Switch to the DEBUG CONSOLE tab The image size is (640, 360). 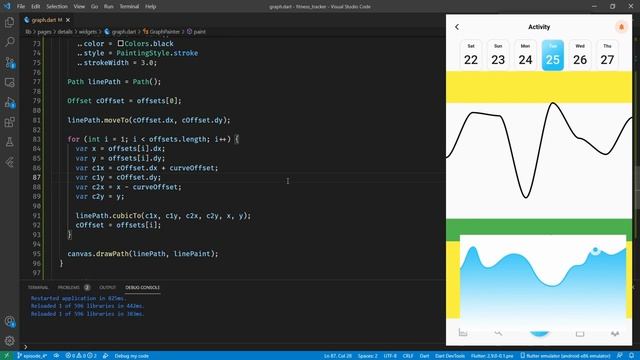(x=142, y=288)
